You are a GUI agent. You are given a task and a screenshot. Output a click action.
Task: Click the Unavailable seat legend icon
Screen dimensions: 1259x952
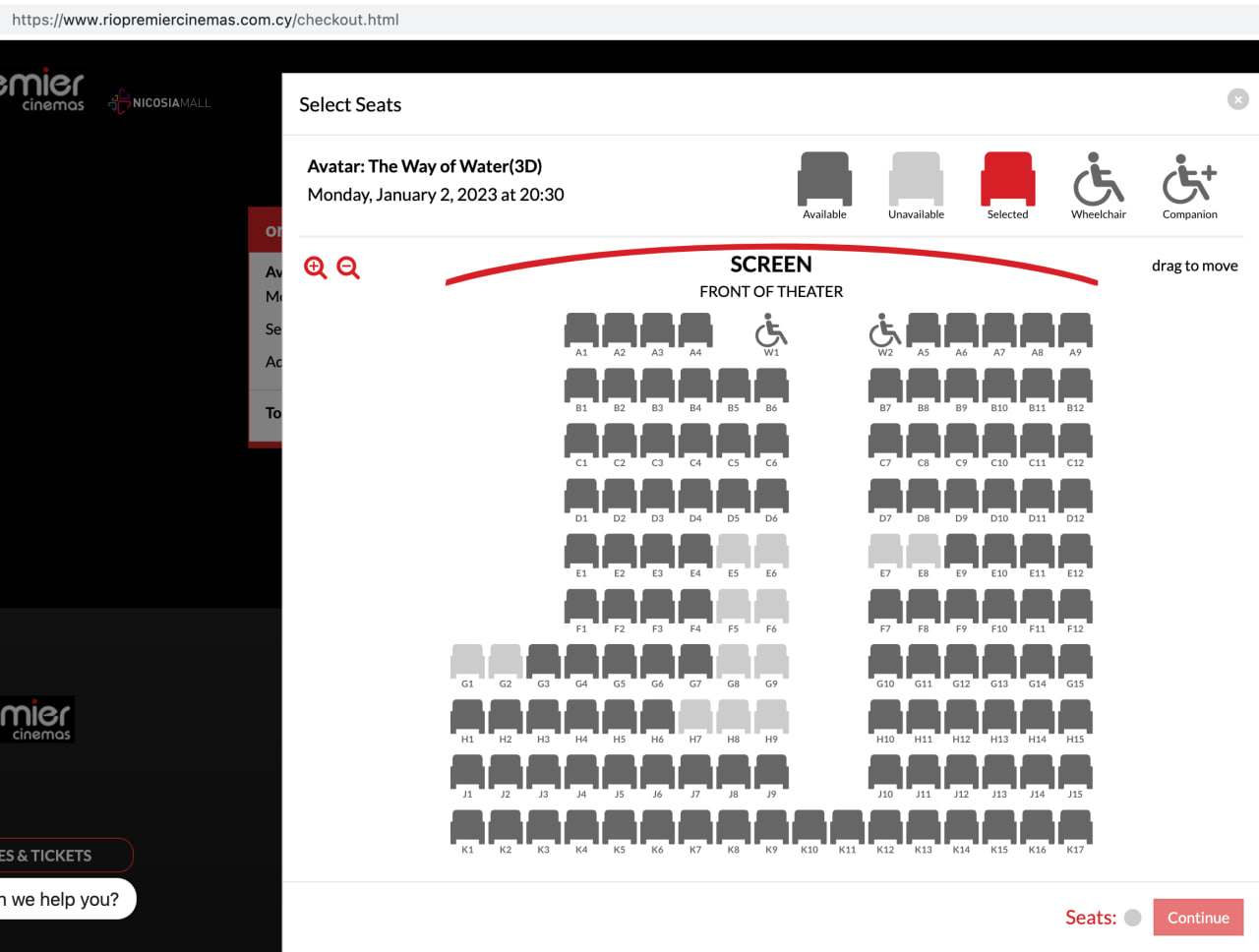coord(916,178)
